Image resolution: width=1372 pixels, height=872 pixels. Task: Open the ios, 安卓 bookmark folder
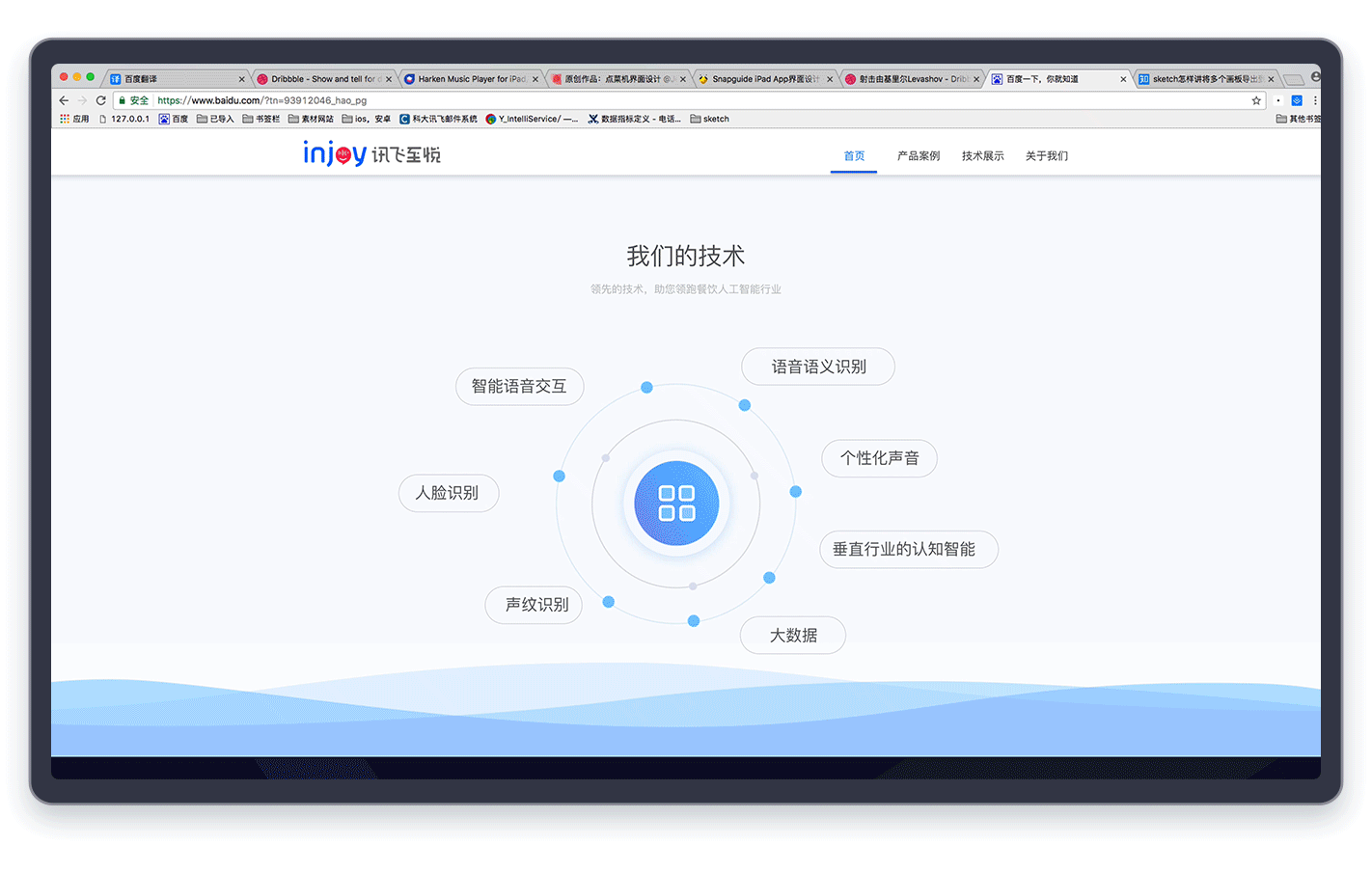click(x=367, y=119)
